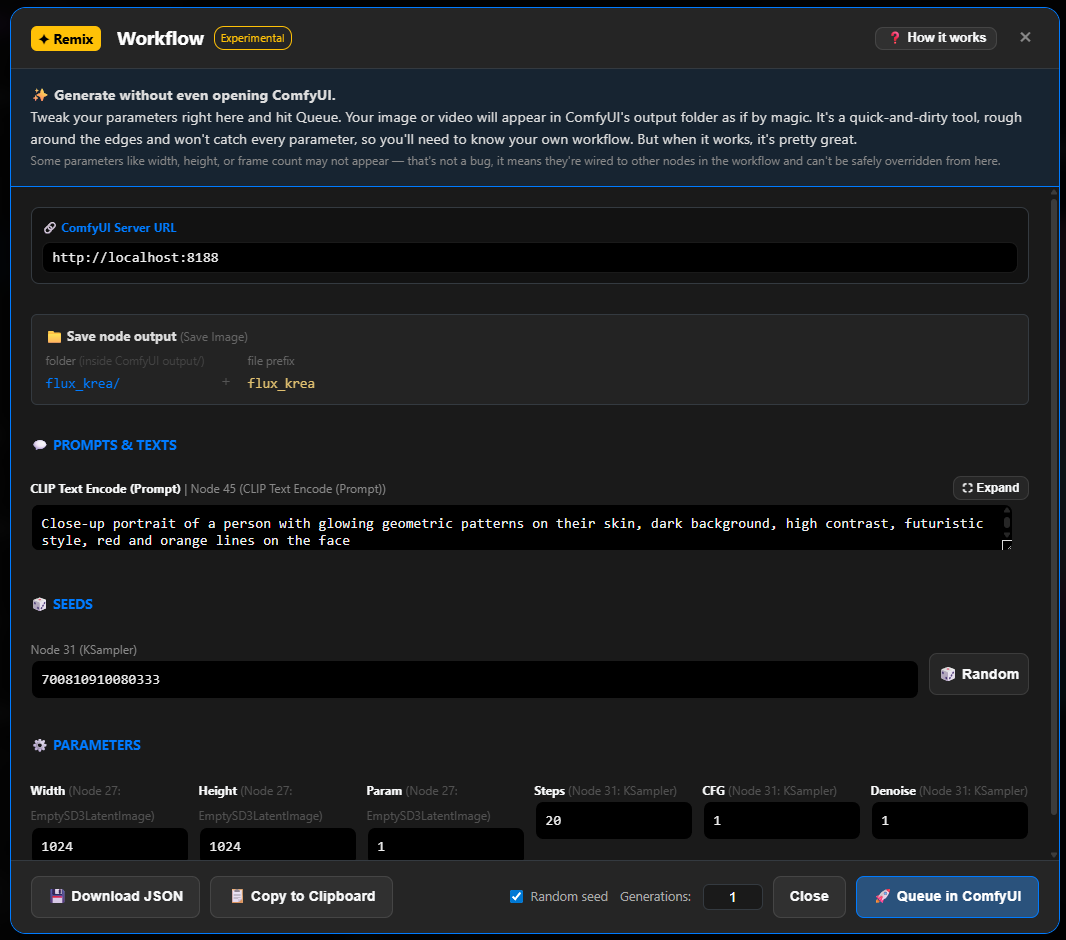This screenshot has width=1066, height=940.
Task: Click the scrollbar up arrow at top
Action: tap(1054, 194)
